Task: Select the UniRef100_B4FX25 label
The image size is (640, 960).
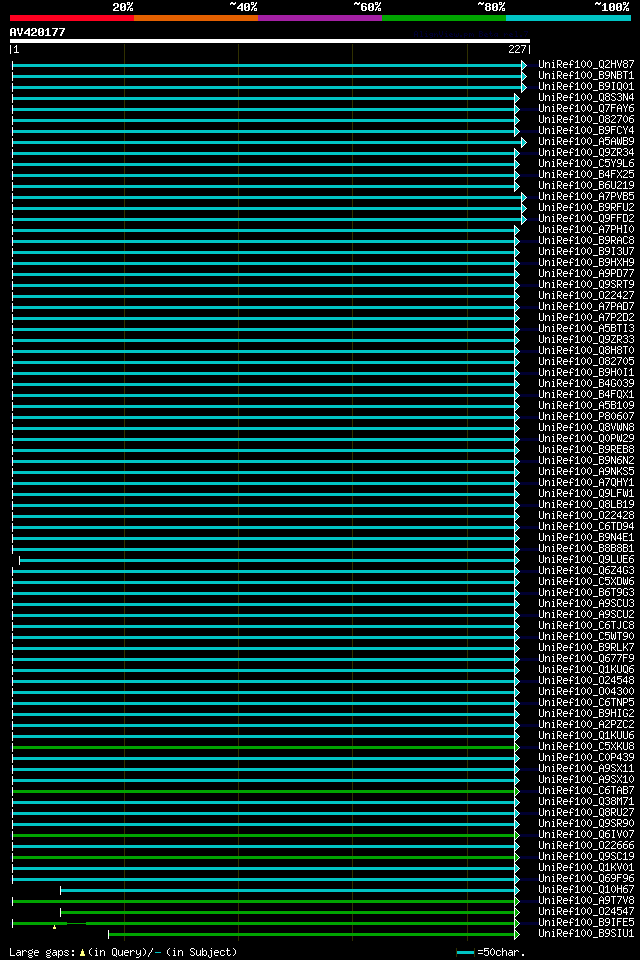Action: pos(586,174)
